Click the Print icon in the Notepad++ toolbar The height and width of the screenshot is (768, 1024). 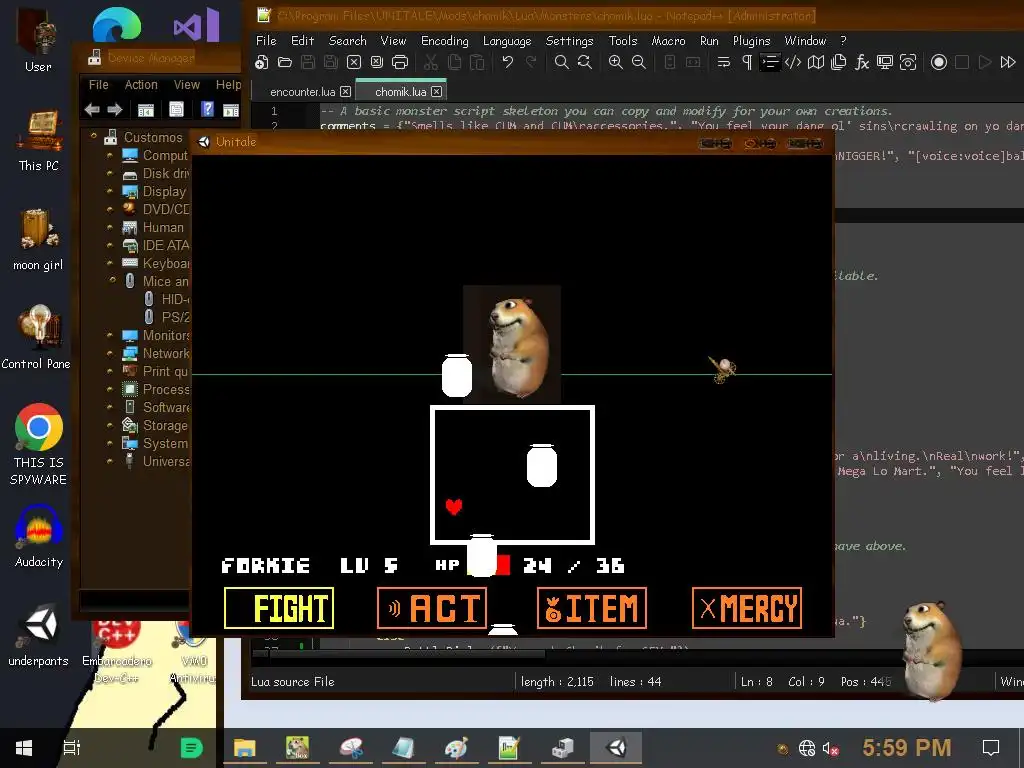point(400,62)
